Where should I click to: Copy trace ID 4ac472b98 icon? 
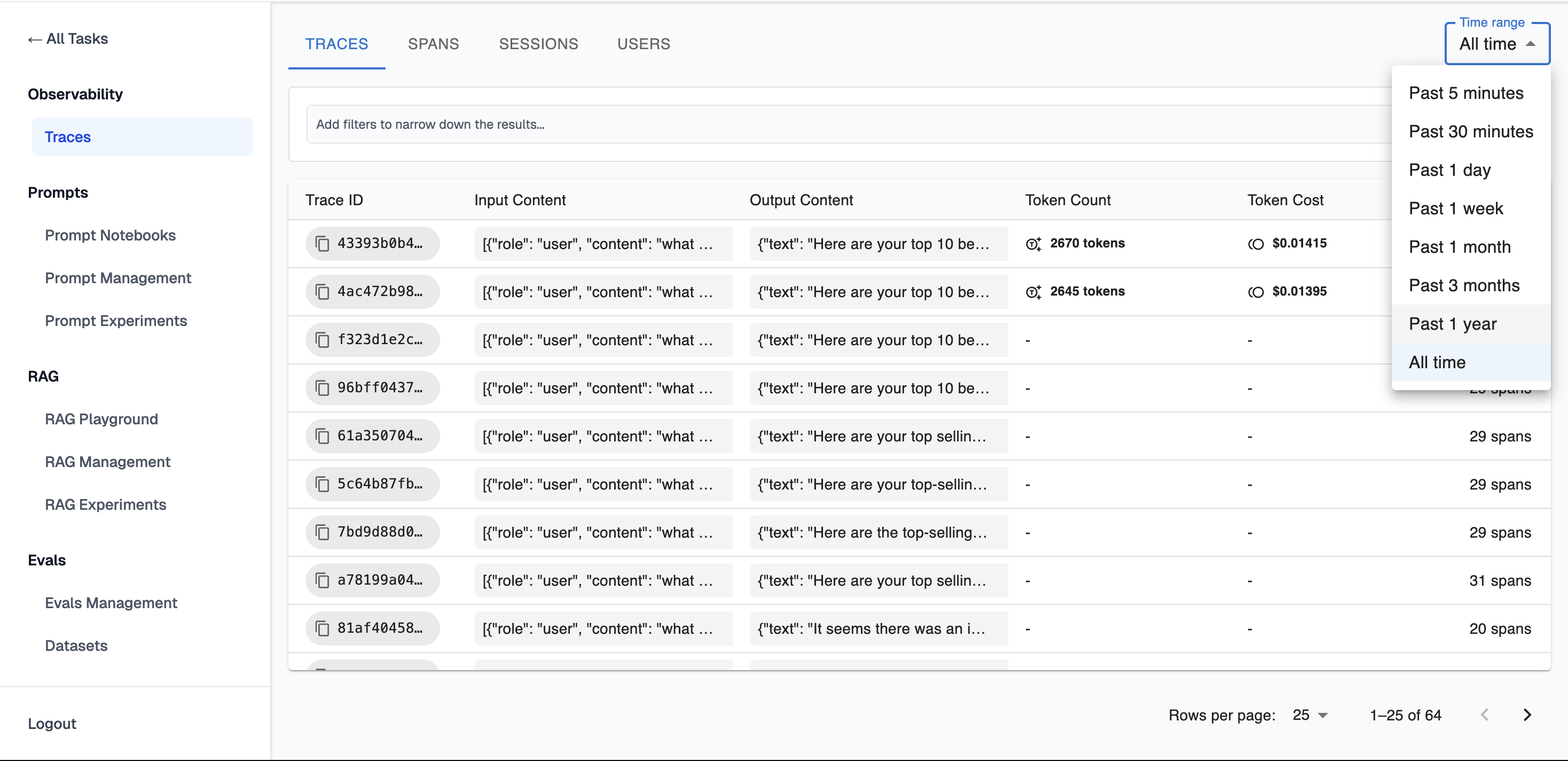(x=322, y=292)
